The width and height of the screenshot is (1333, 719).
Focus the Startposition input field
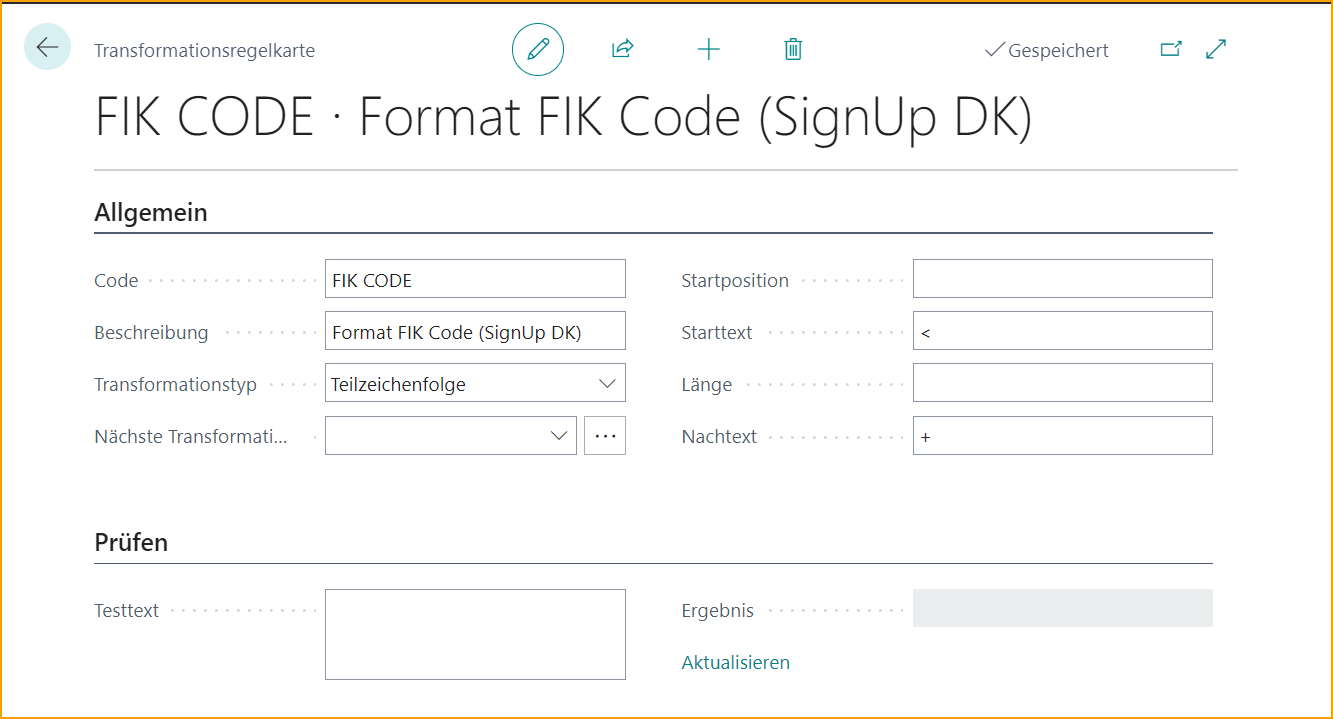tap(1062, 280)
